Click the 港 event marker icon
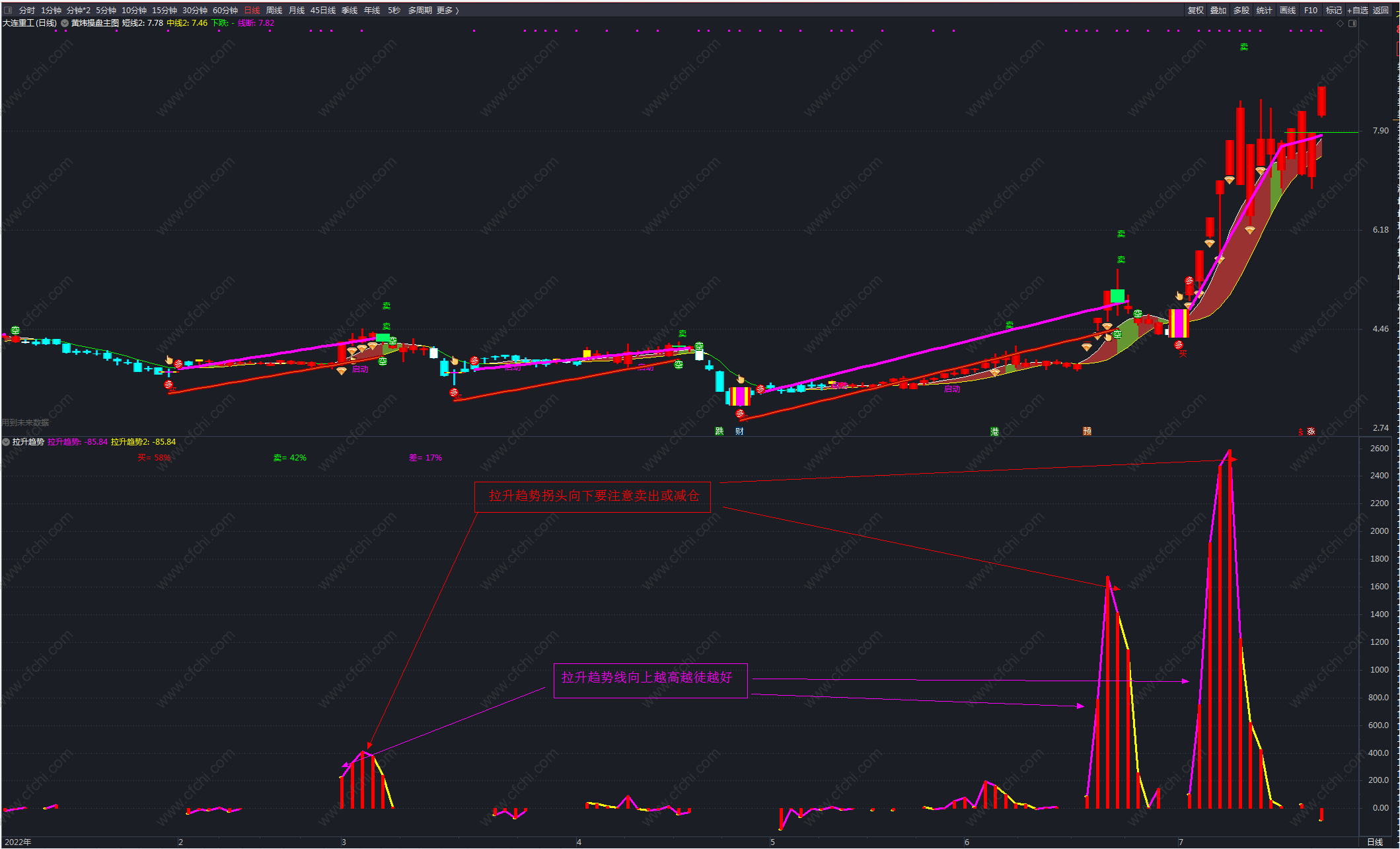This screenshot has width=1400, height=849. [x=994, y=431]
